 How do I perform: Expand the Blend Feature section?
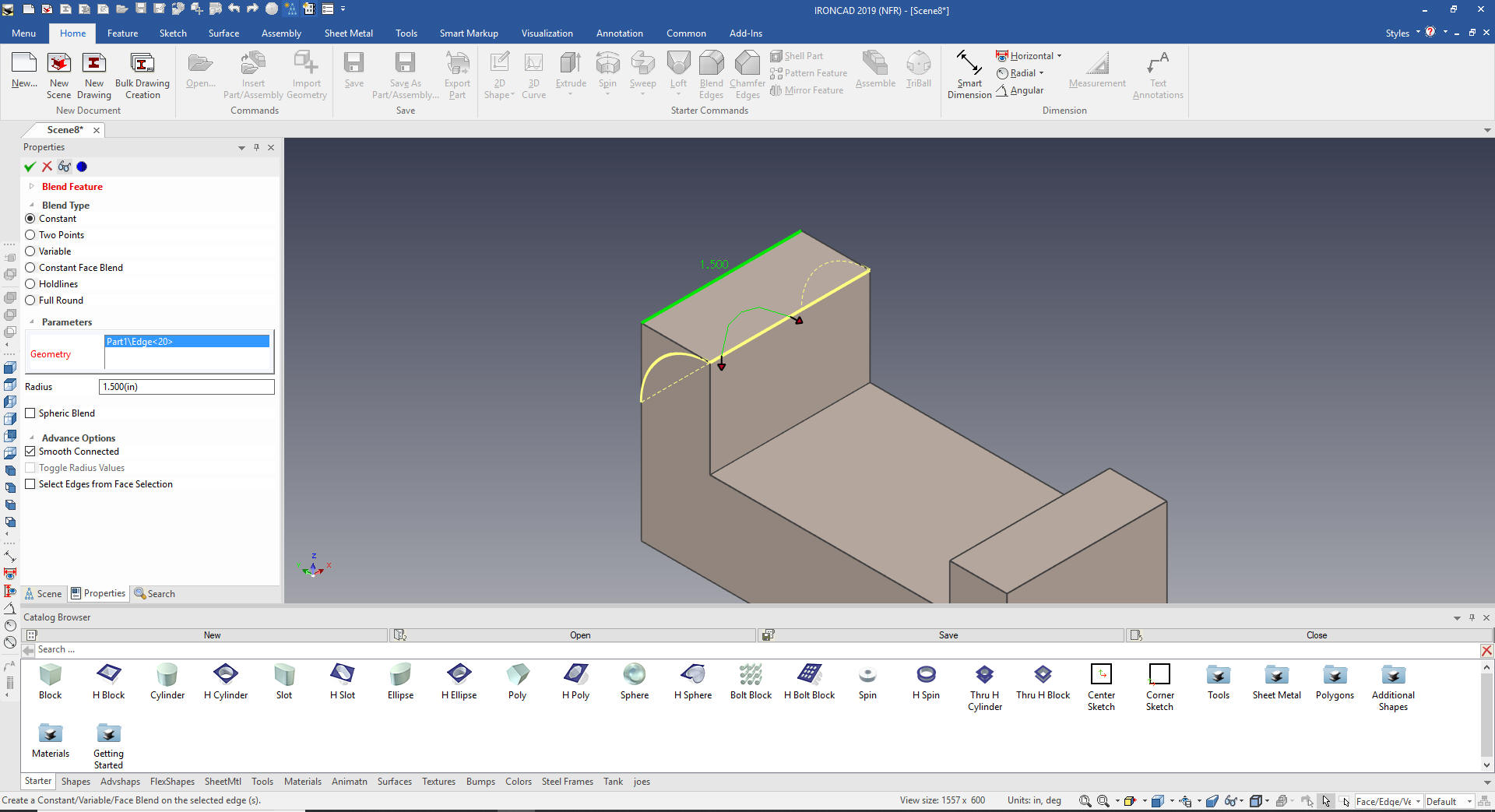[32, 187]
